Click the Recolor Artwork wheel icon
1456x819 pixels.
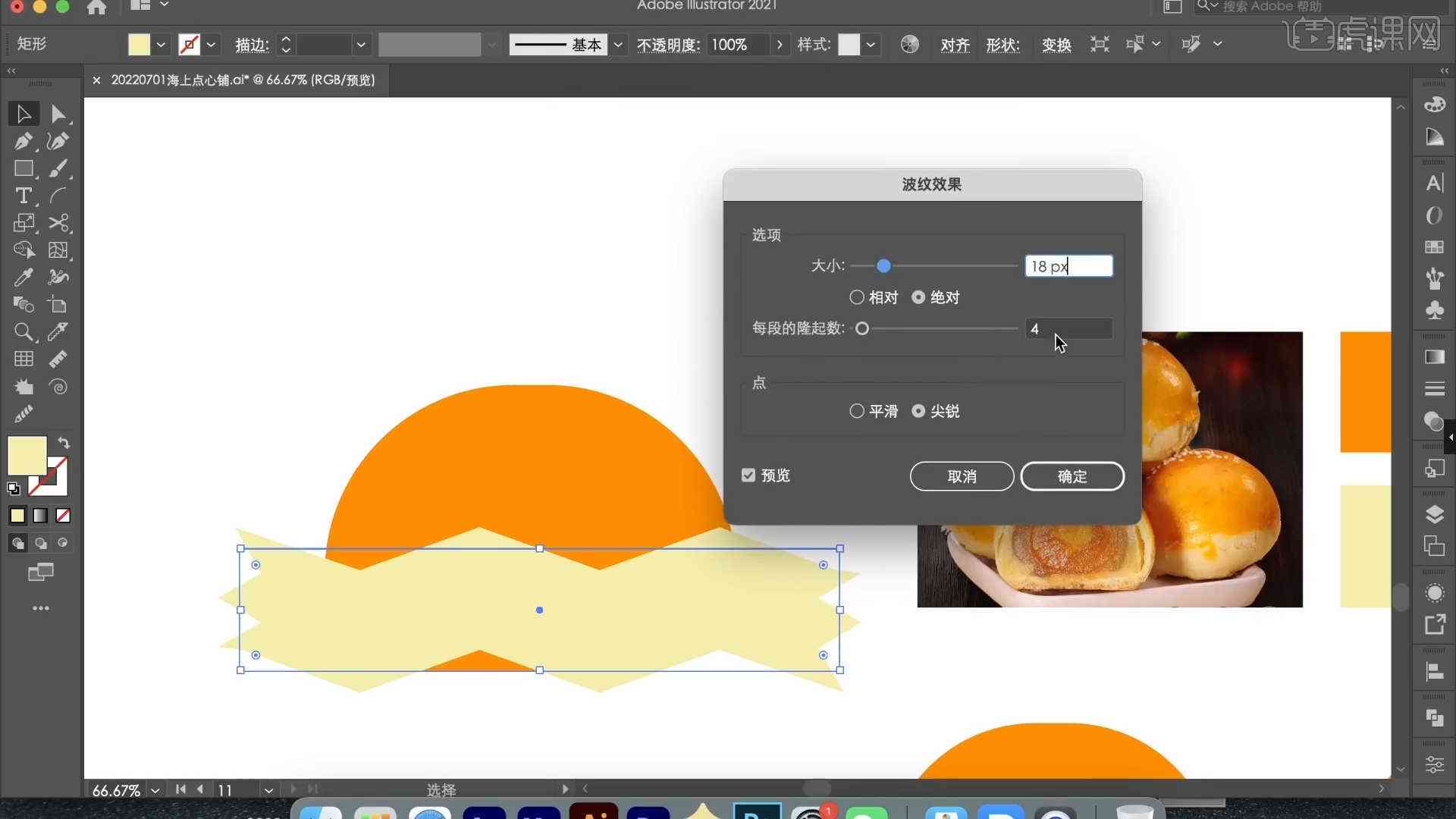pos(909,45)
